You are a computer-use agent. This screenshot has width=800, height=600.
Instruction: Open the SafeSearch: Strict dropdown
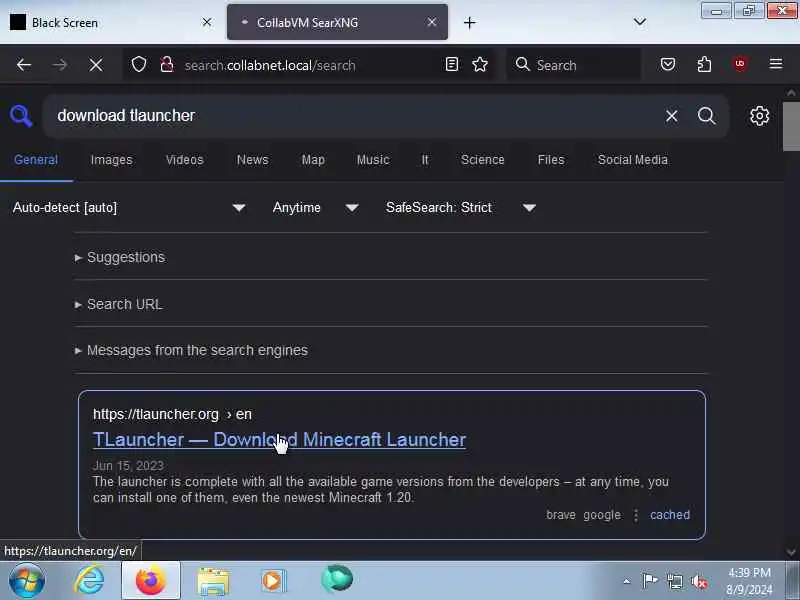(x=461, y=208)
